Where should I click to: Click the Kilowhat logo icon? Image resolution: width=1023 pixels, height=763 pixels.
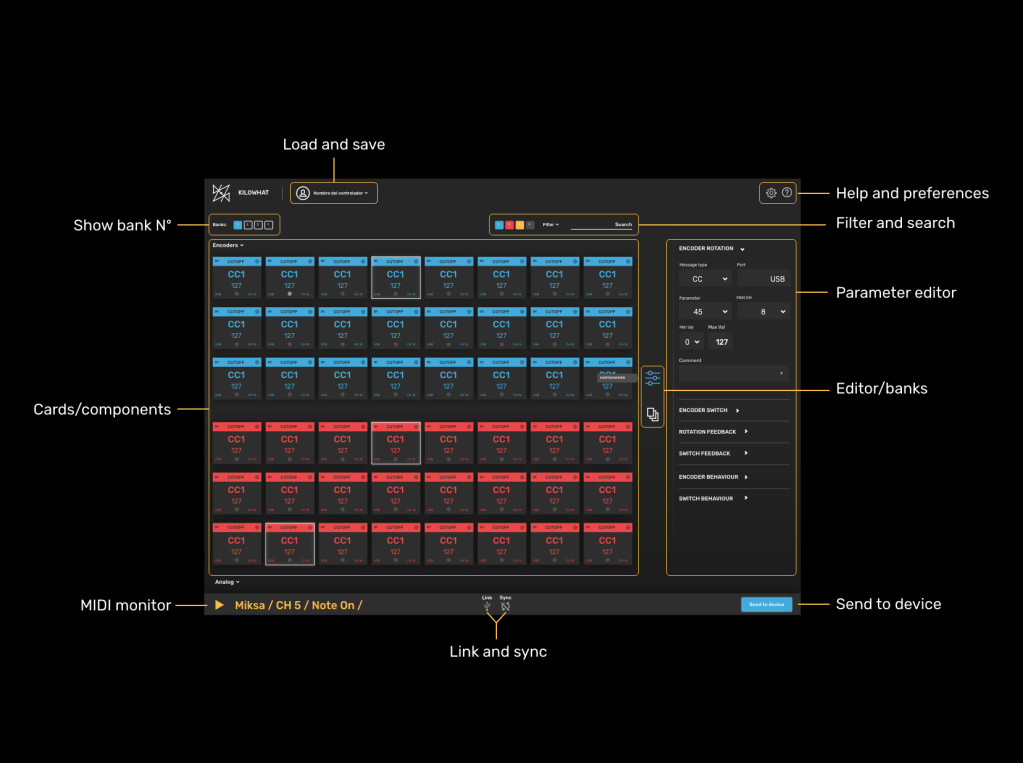click(221, 193)
